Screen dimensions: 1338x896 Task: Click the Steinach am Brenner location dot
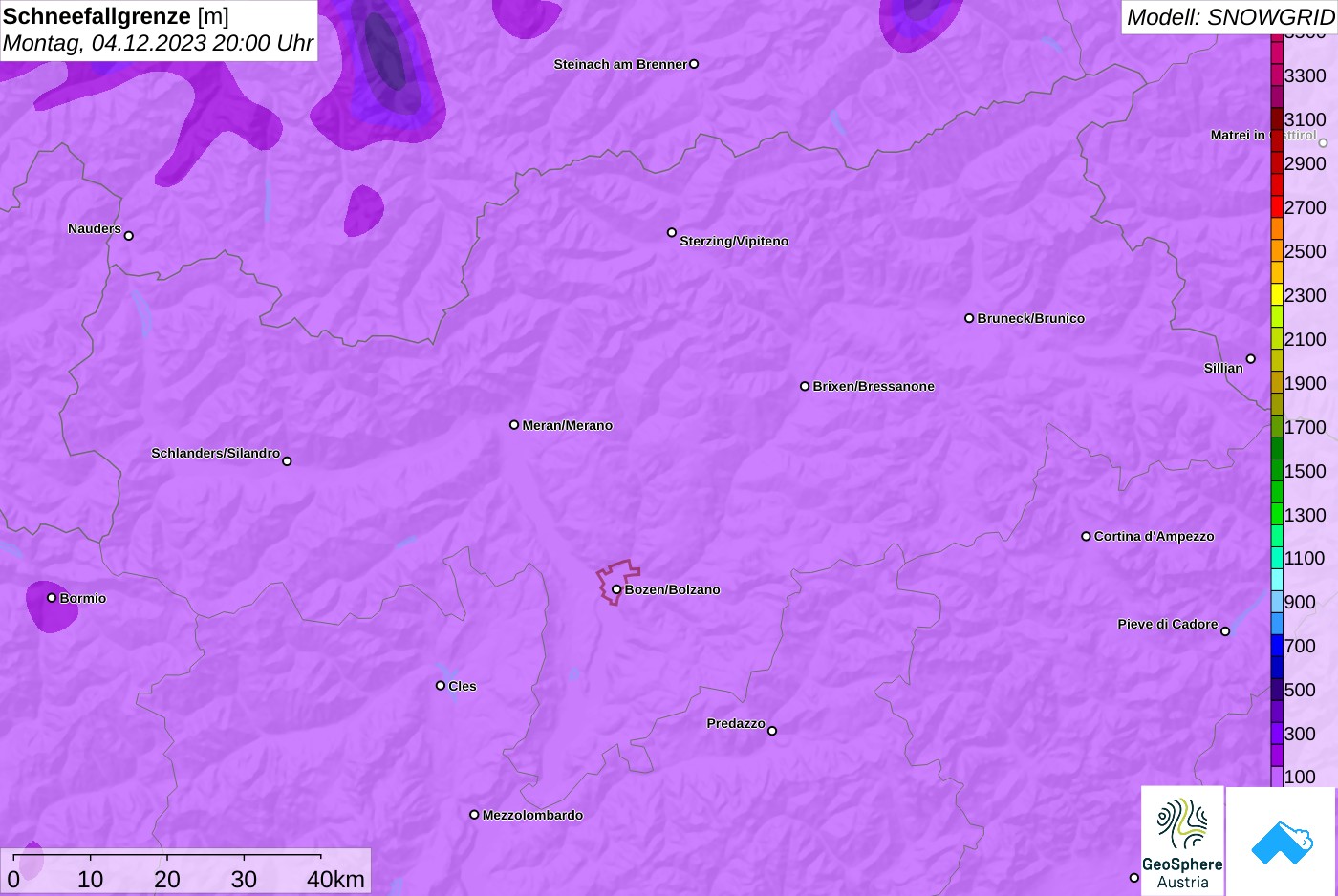[x=694, y=64]
